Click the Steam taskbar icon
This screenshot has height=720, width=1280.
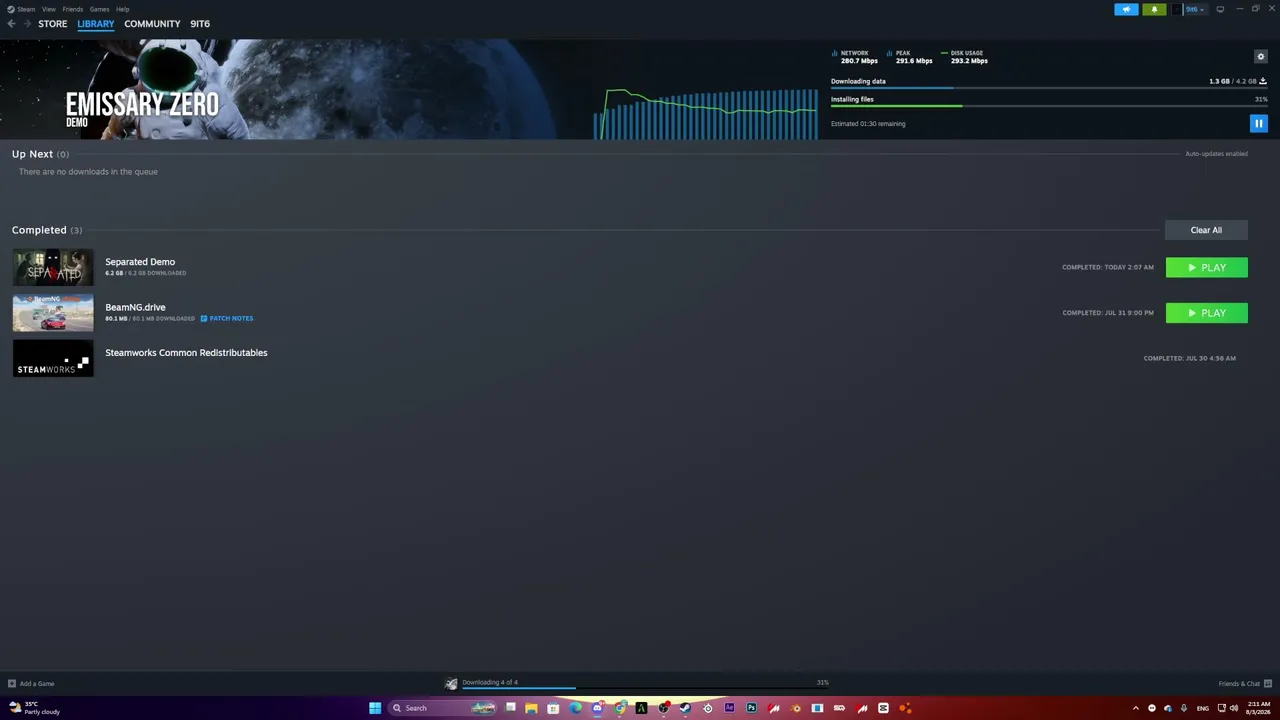point(685,708)
